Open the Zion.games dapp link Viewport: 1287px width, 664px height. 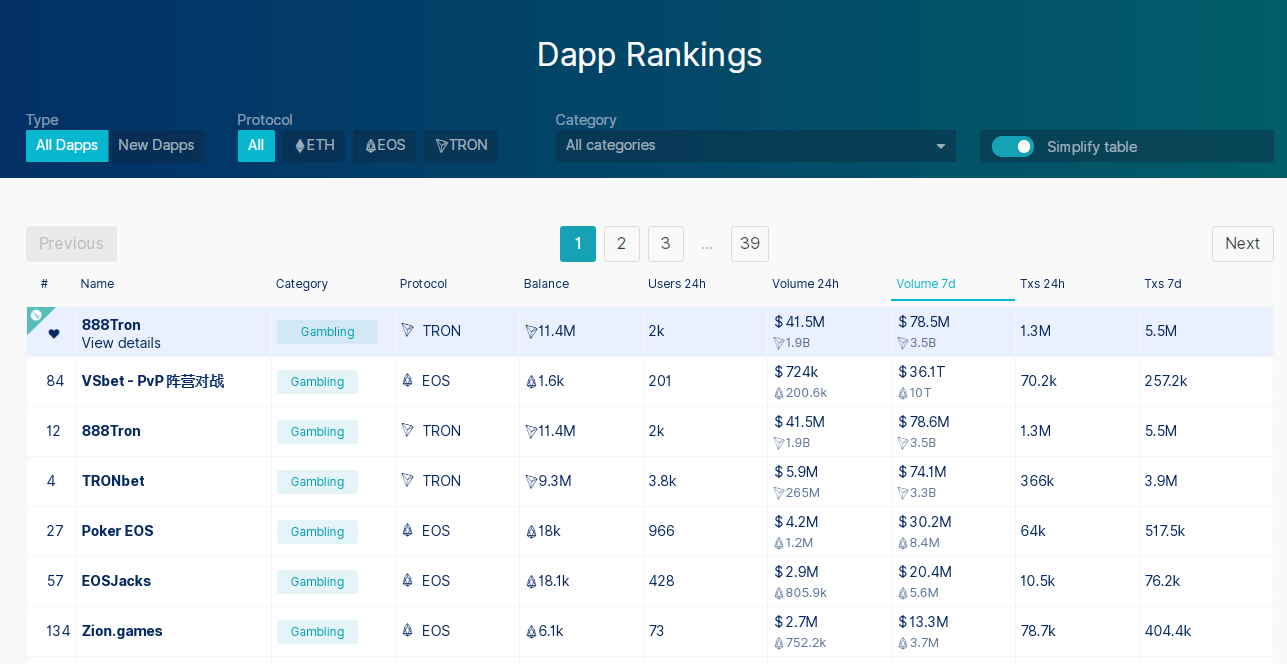click(x=122, y=631)
